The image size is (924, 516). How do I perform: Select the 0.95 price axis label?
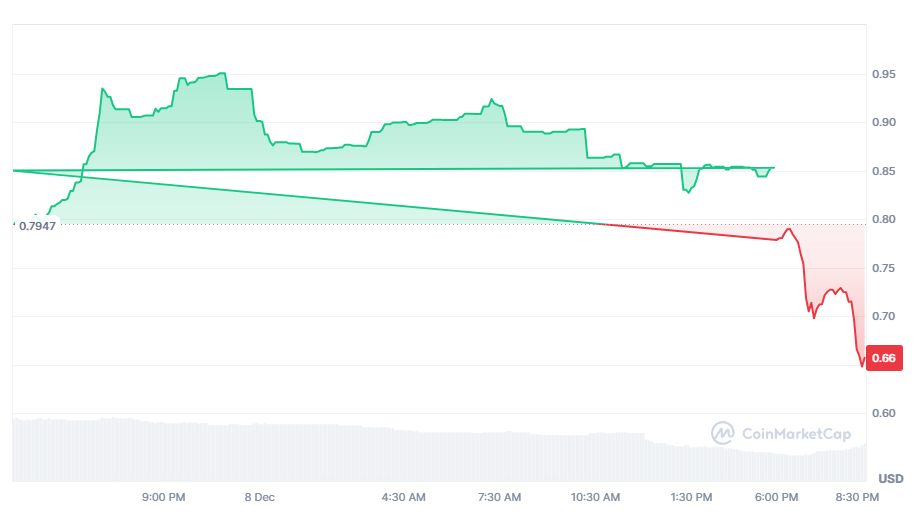point(883,74)
